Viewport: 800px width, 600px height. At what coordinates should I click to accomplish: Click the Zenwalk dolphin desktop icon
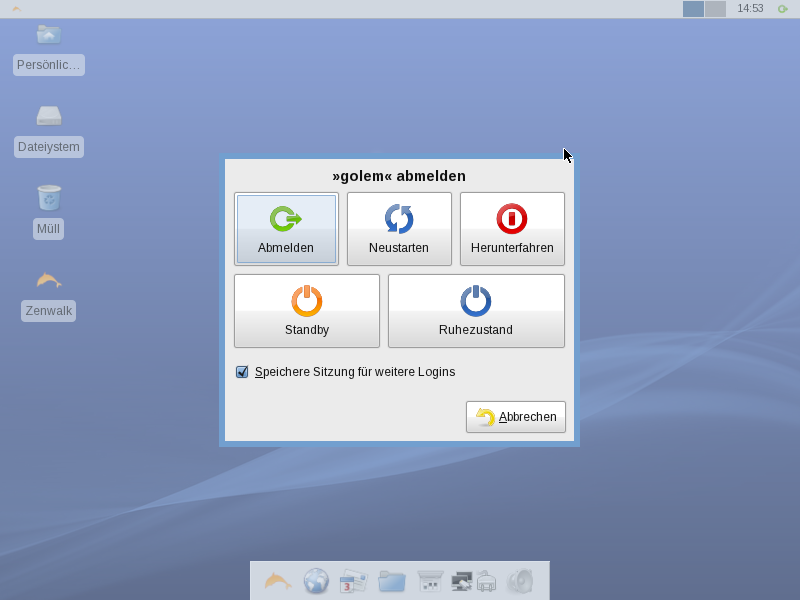[x=48, y=280]
